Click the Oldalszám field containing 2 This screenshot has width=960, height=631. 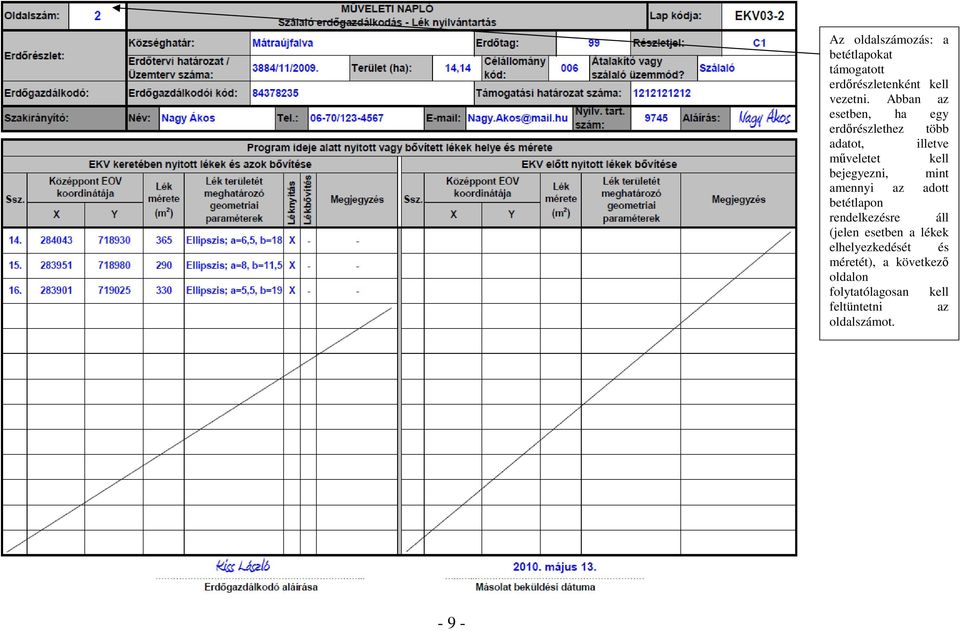click(x=97, y=16)
